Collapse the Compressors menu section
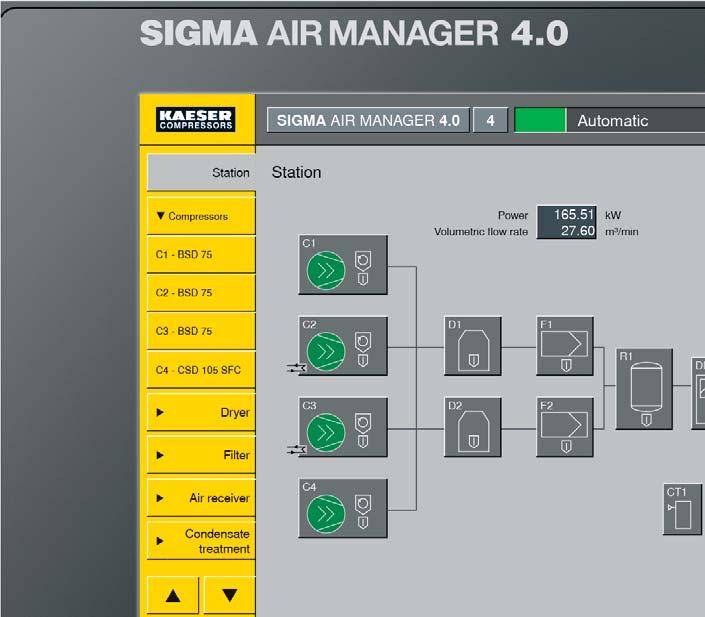The width and height of the screenshot is (705, 617). 201,216
